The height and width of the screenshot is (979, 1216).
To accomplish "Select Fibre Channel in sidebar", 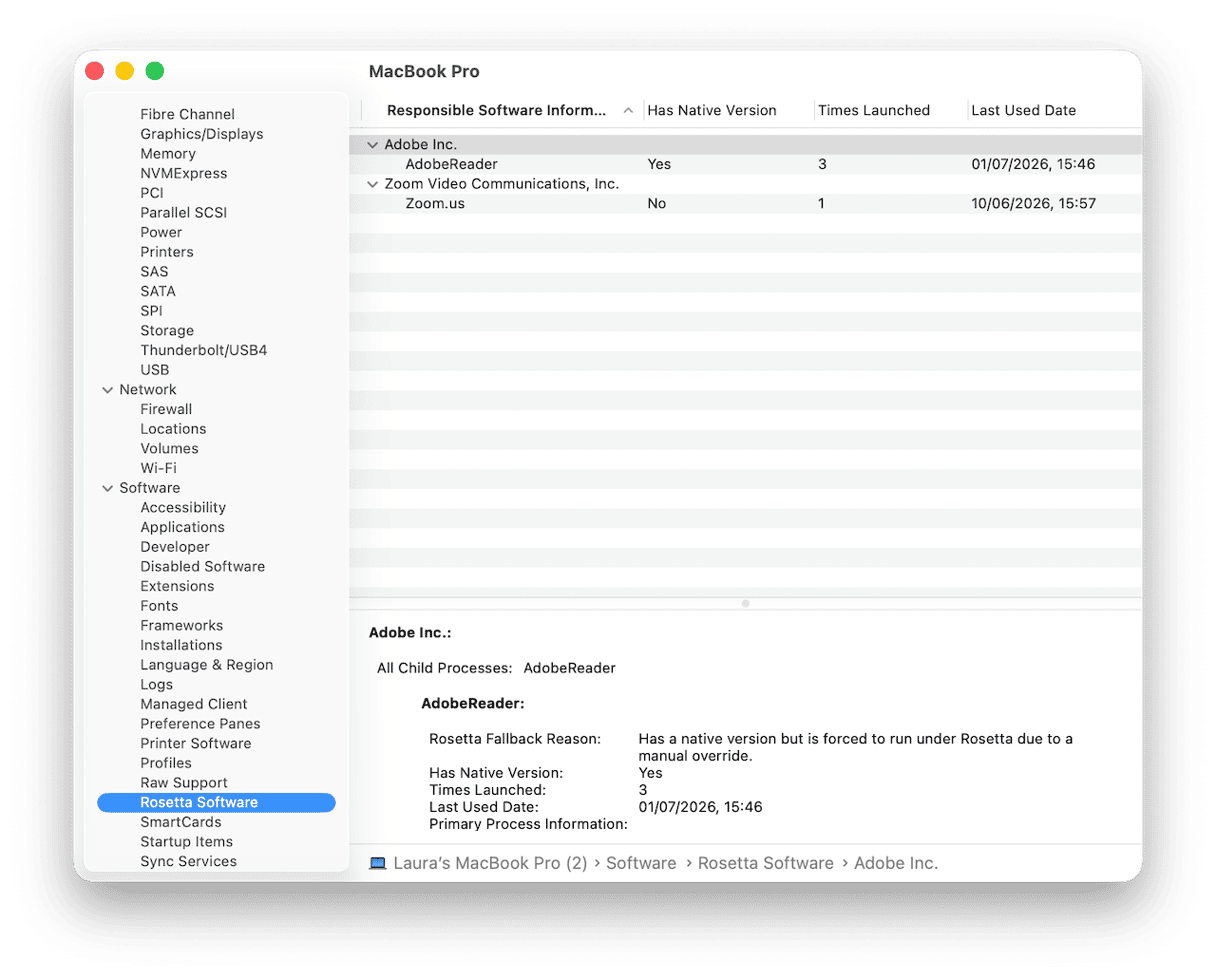I will click(188, 115).
